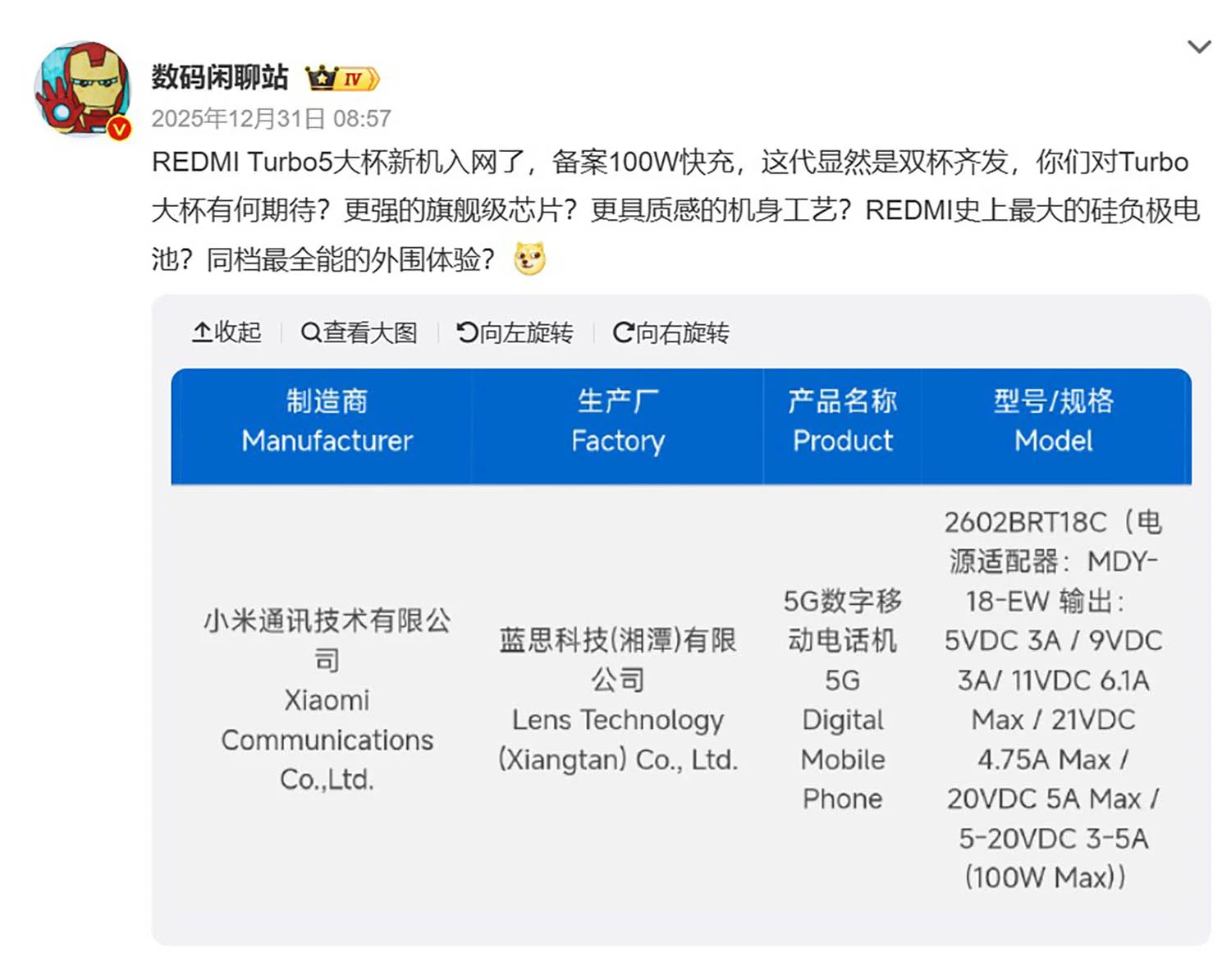Viewport: 1231px width, 980px height.
Task: Expand the image to full size via 查看大图
Action: pyautogui.click(x=359, y=332)
